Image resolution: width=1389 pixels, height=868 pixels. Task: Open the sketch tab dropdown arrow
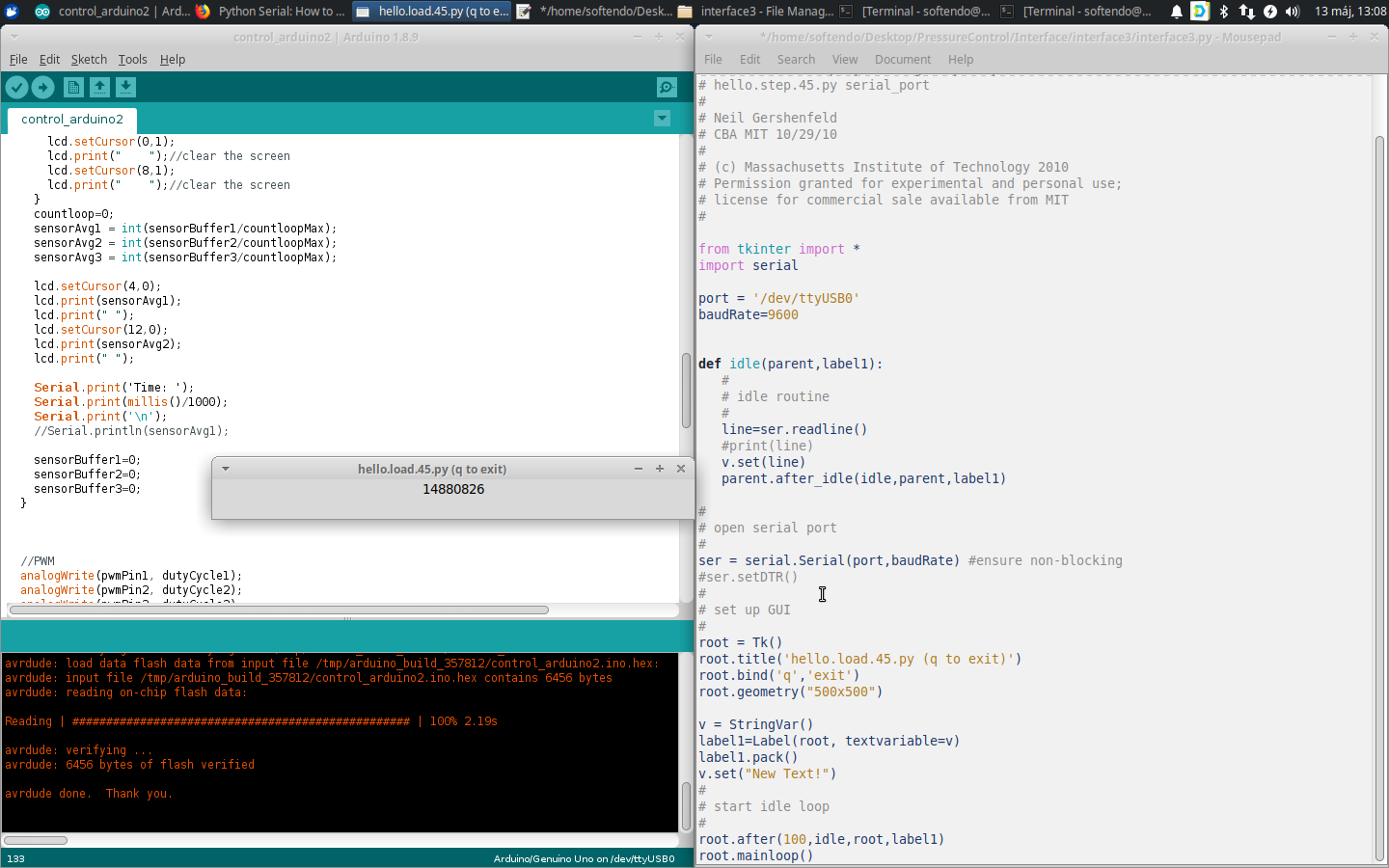662,119
